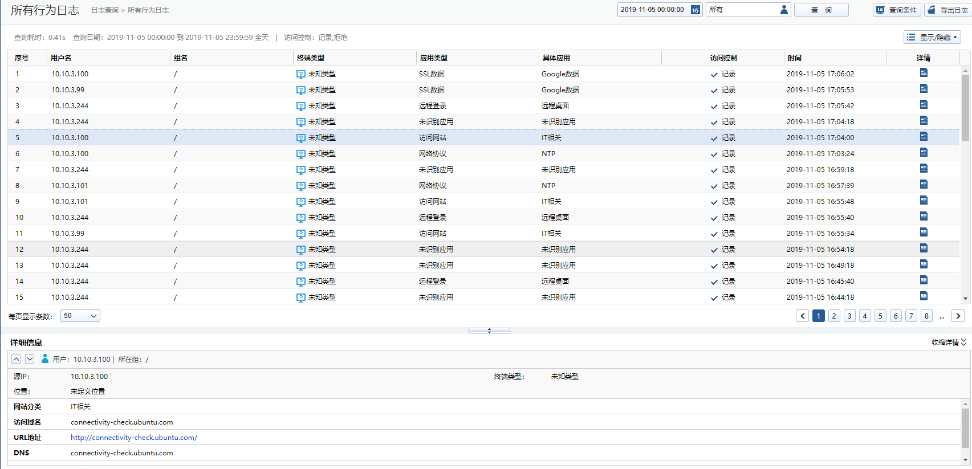Open the date picker calendar icon
972x469 pixels.
(x=695, y=9)
